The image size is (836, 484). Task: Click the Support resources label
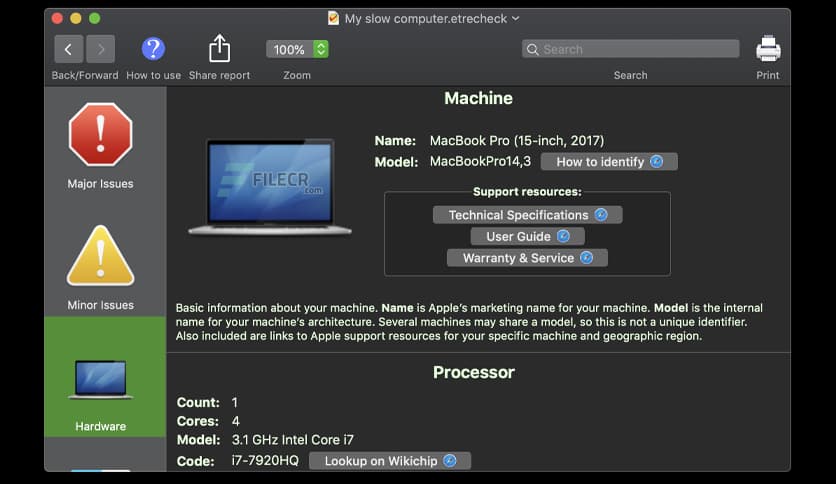click(x=527, y=191)
